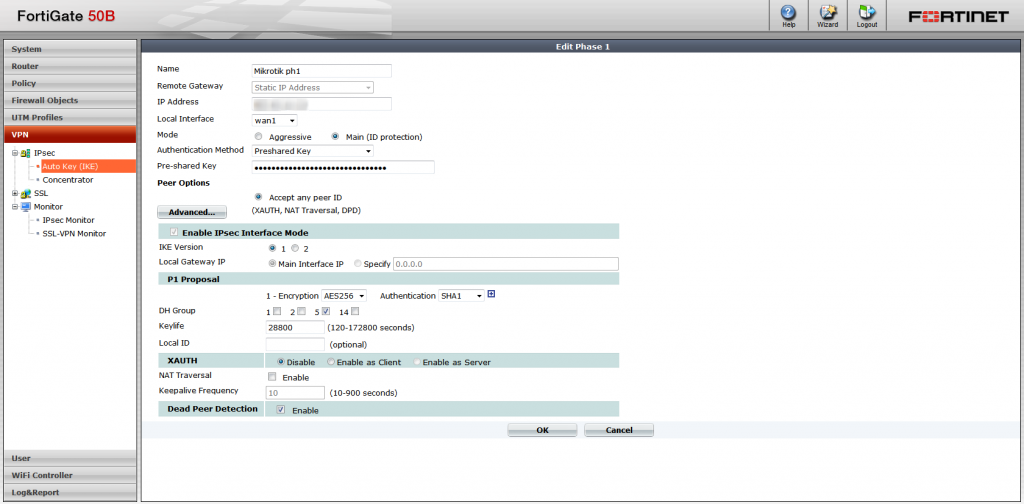Image resolution: width=1024 pixels, height=504 pixels.
Task: Collapse the Monitor tree node
Action: click(15, 206)
